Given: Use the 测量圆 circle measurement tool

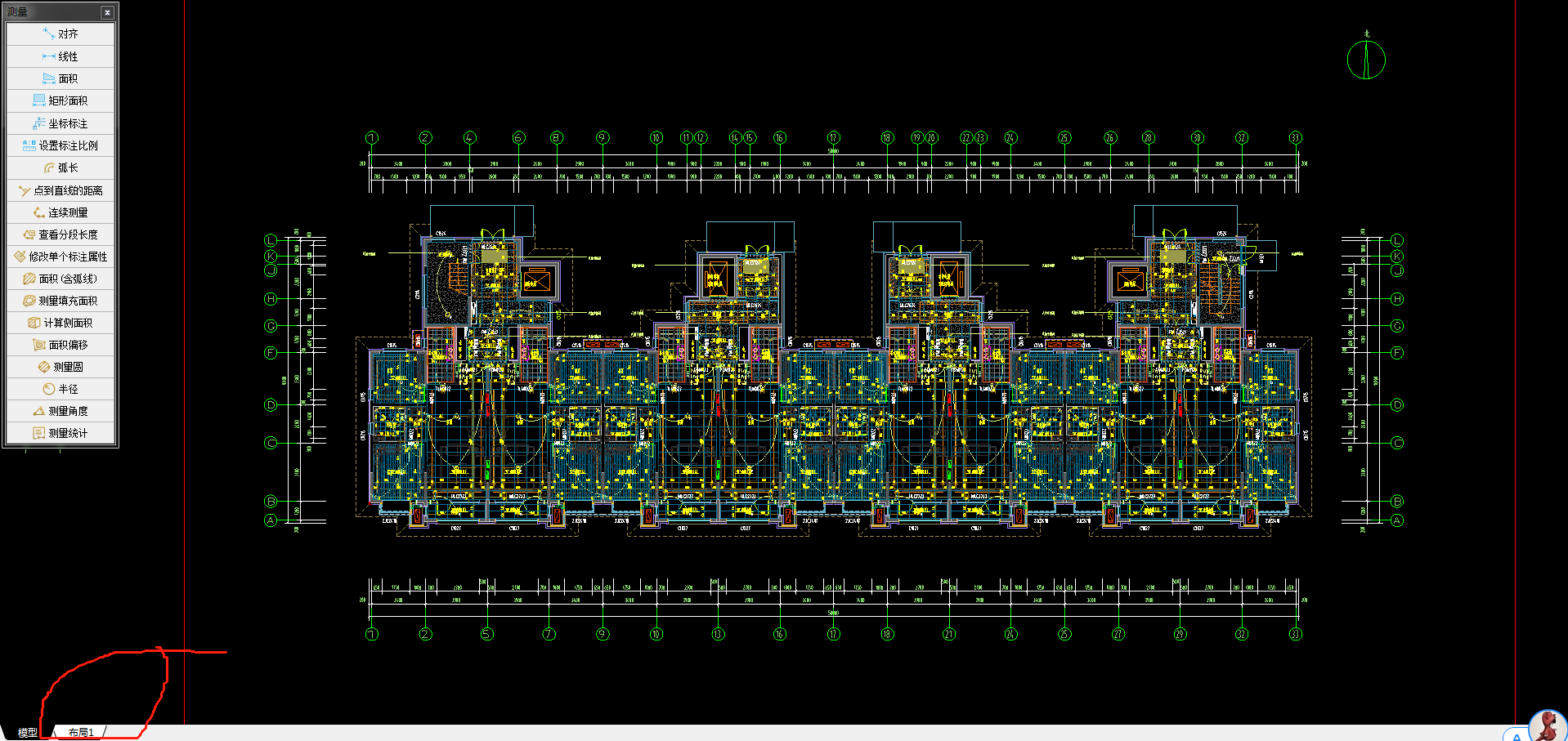Looking at the screenshot, I should pos(60,367).
